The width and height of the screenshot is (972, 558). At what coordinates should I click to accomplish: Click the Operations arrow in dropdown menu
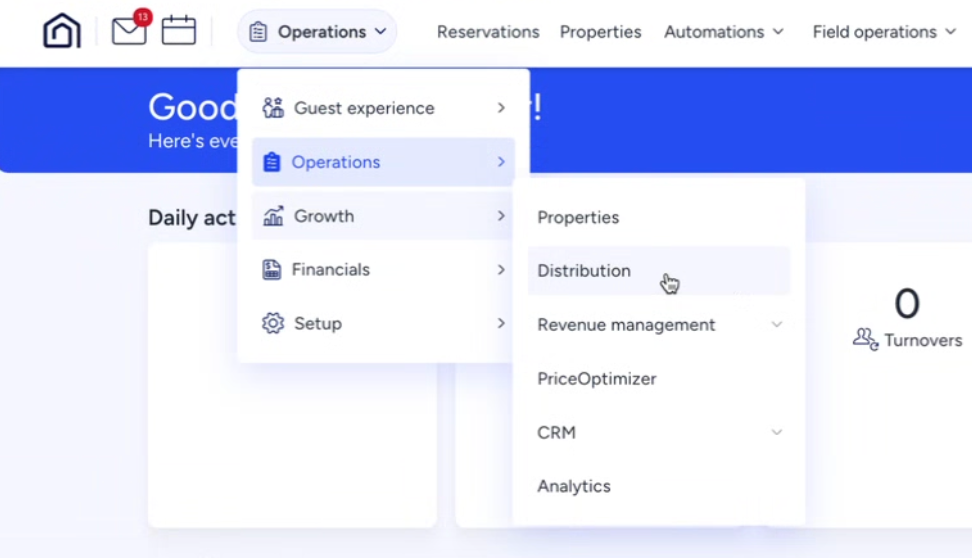(x=501, y=162)
